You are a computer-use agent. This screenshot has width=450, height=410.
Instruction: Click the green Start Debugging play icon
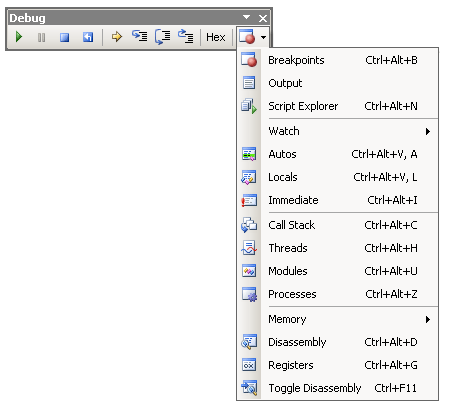(19, 37)
